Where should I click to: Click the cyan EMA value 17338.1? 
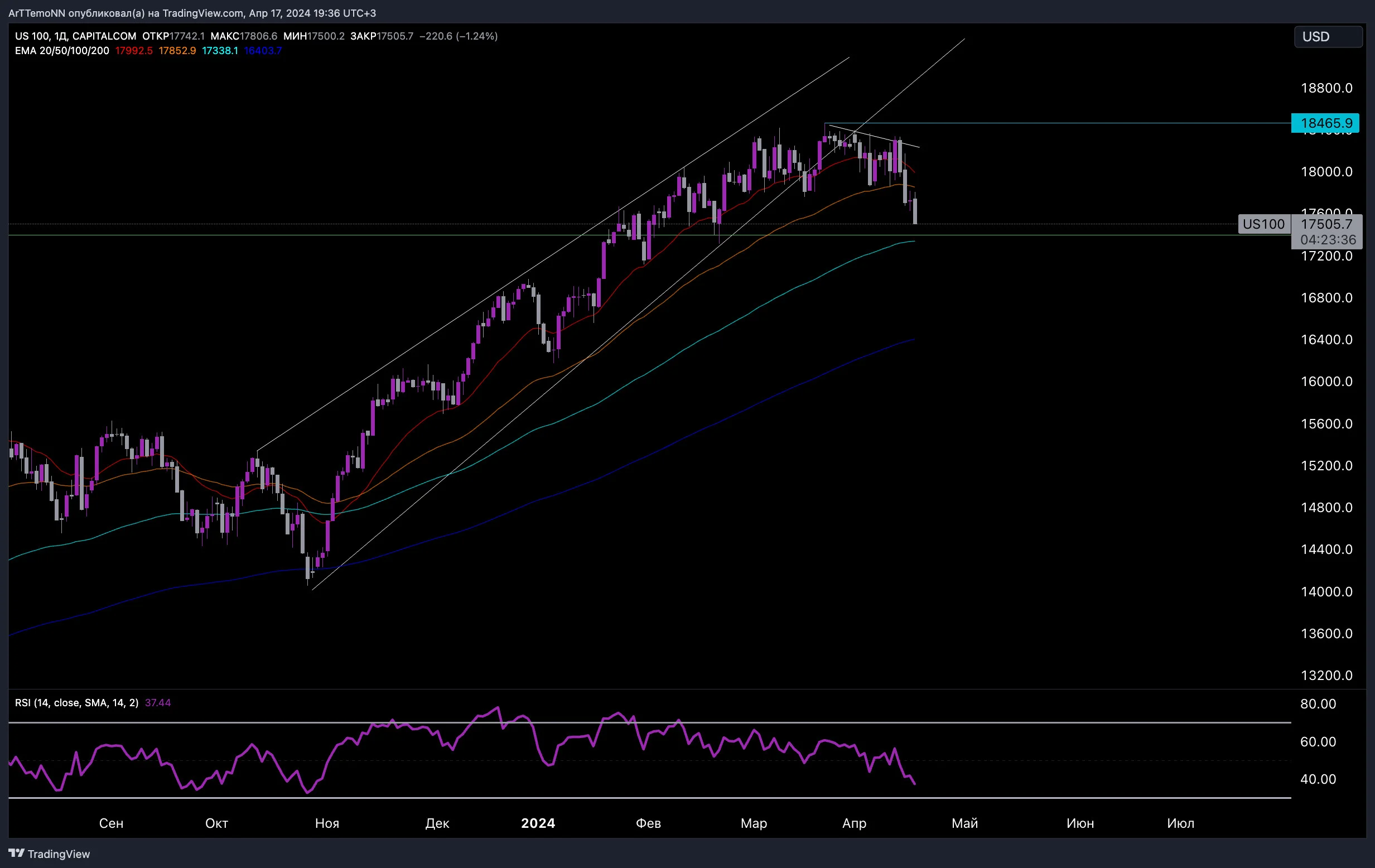220,51
